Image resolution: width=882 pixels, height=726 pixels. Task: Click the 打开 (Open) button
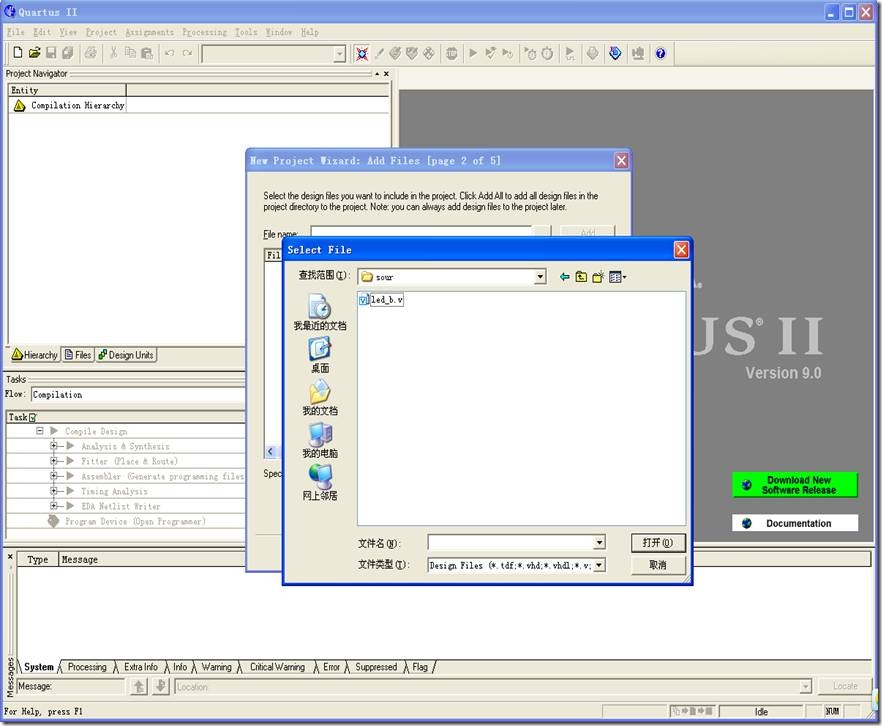click(657, 542)
